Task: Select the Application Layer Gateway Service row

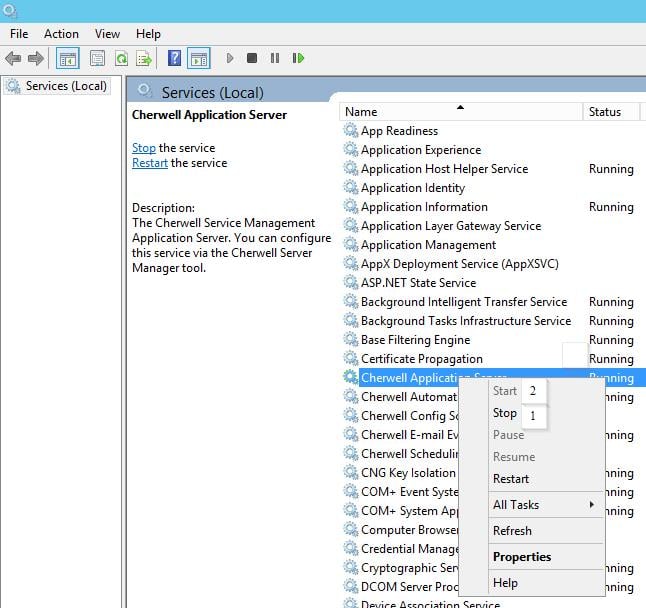Action: tap(494, 225)
